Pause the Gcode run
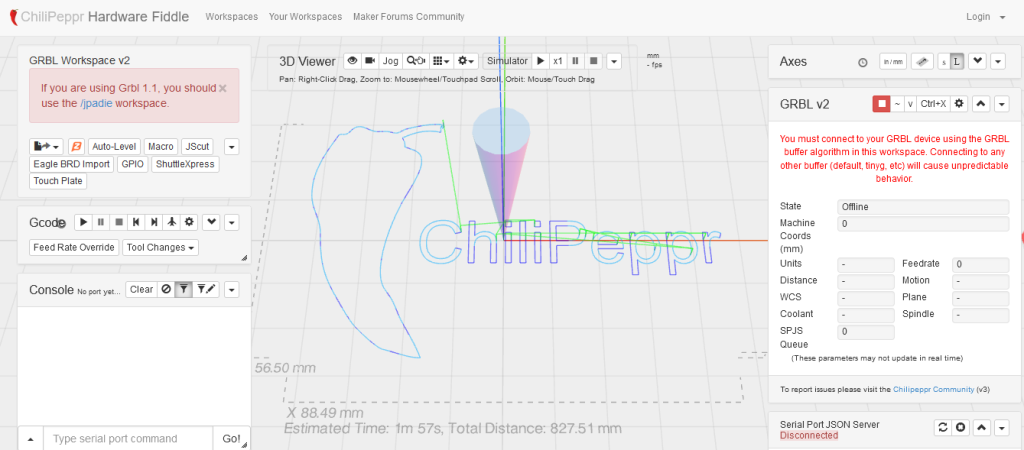This screenshot has width=1024, height=450. [101, 222]
